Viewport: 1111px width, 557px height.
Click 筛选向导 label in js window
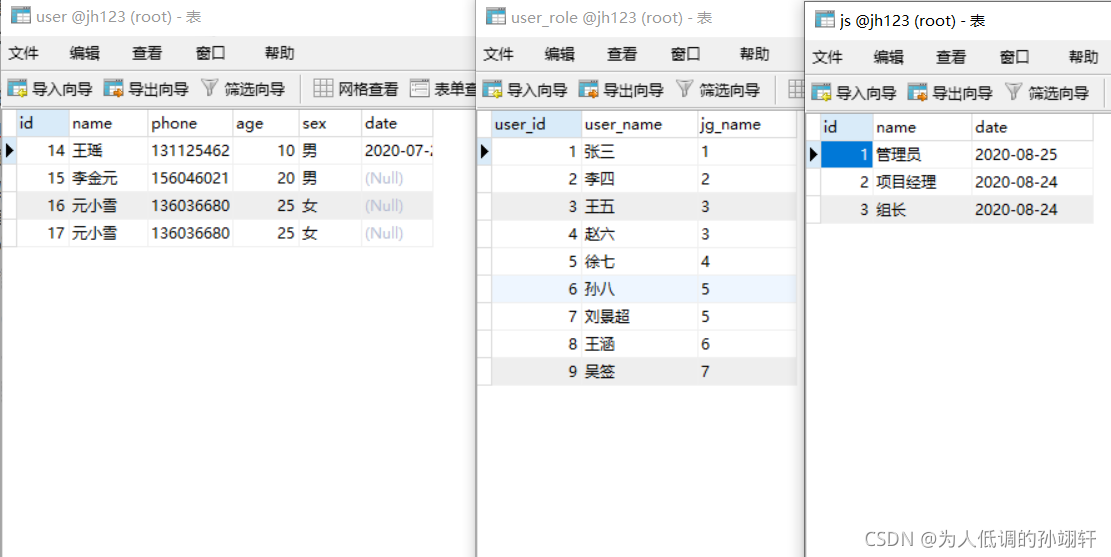pos(1059,92)
